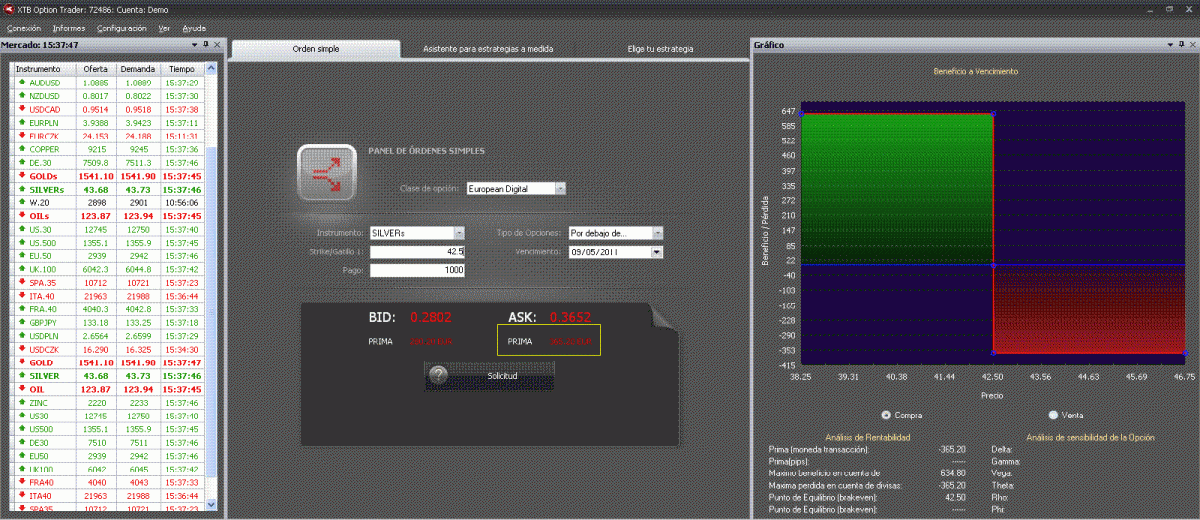Click the red down arrow beside SPA.35
Image resolution: width=1200 pixels, height=520 pixels.
click(21, 282)
